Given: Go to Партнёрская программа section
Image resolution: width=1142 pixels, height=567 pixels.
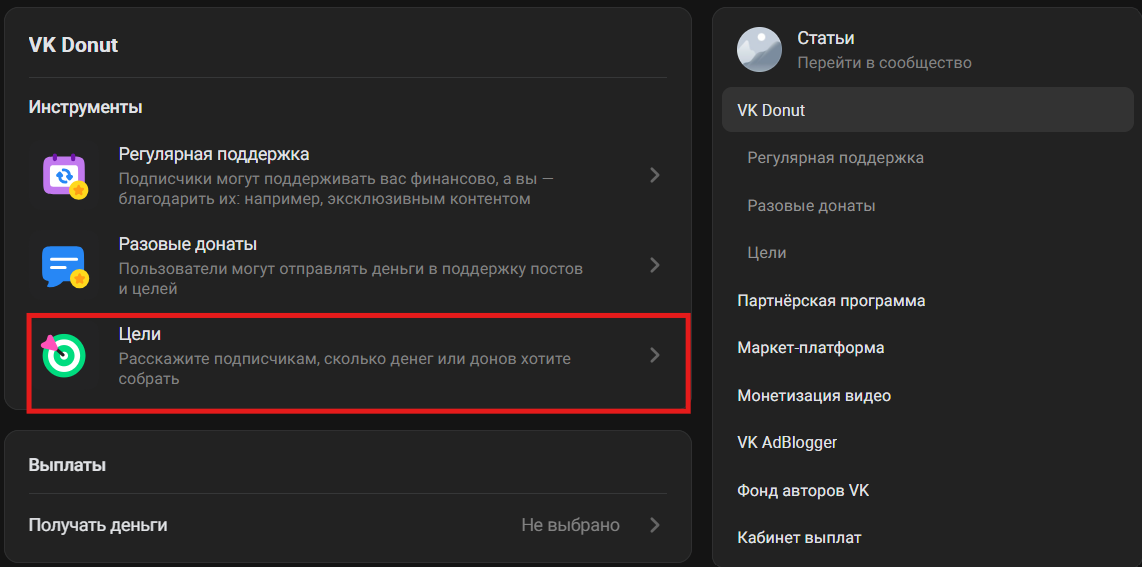Looking at the screenshot, I should click(x=831, y=300).
